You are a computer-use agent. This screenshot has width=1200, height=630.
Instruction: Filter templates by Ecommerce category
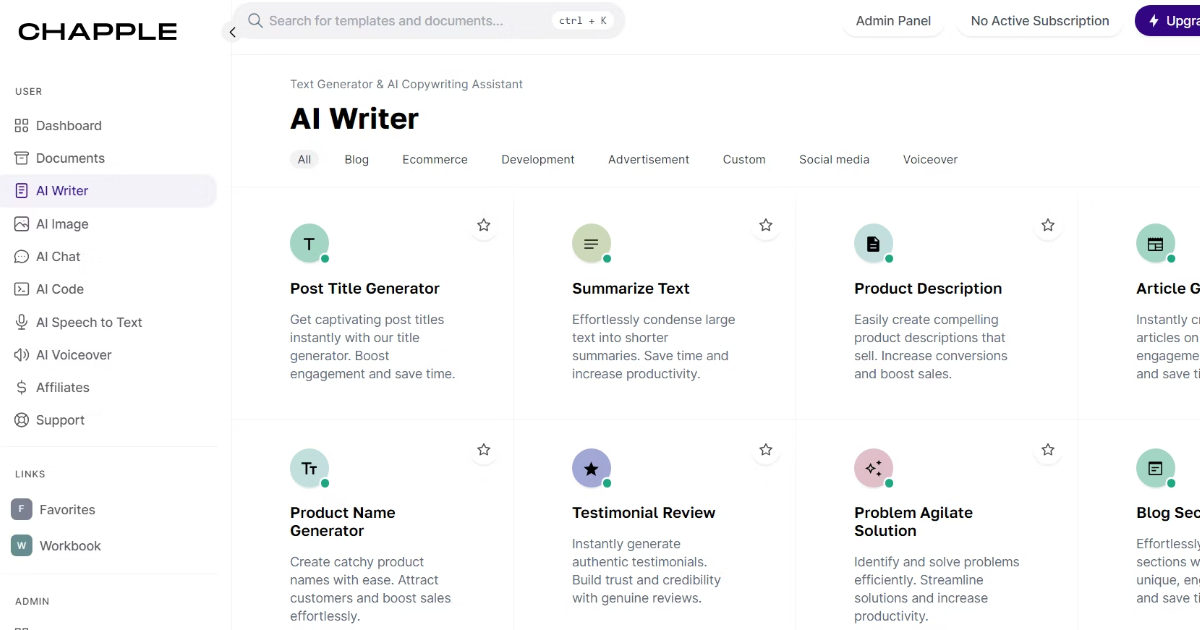435,159
